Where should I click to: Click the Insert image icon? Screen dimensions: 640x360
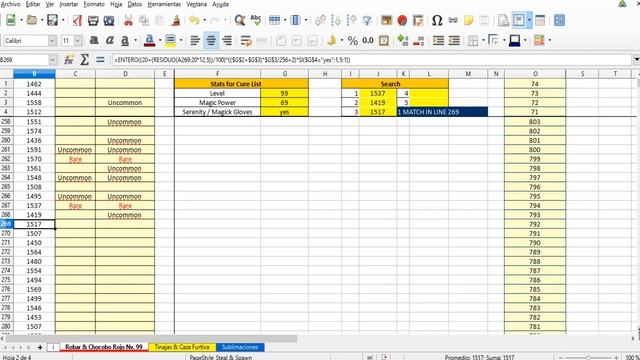tap(386, 20)
